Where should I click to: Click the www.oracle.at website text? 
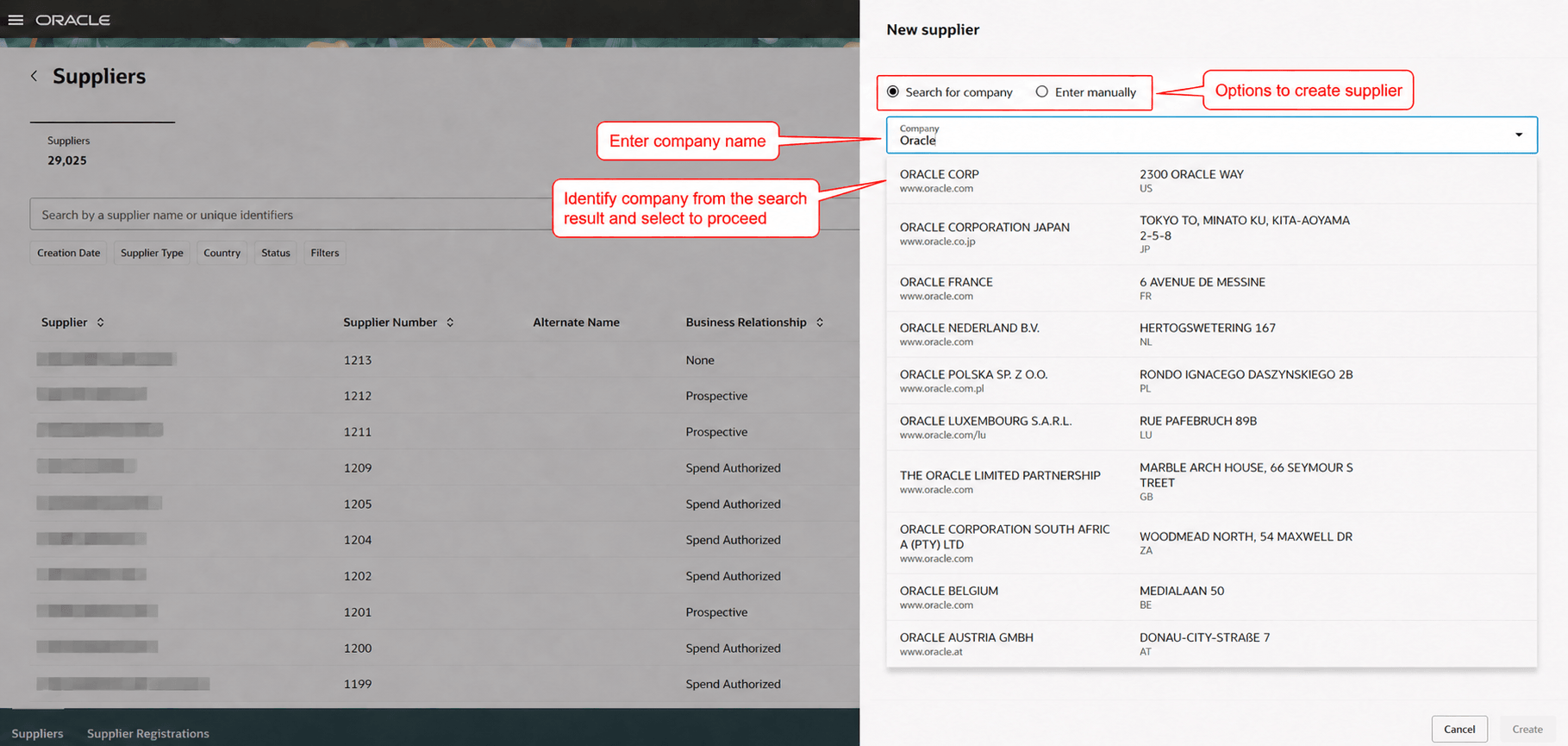pos(931,651)
